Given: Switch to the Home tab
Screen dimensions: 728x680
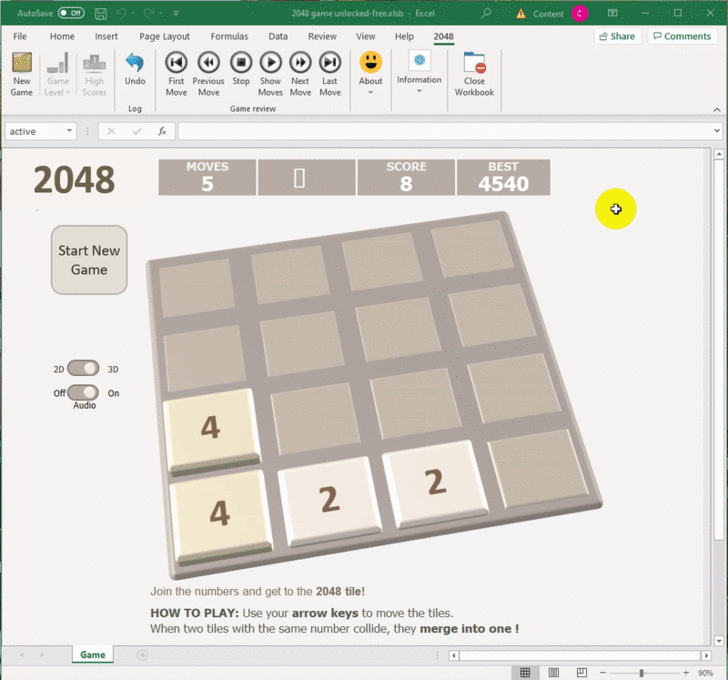Looking at the screenshot, I should click(x=62, y=36).
